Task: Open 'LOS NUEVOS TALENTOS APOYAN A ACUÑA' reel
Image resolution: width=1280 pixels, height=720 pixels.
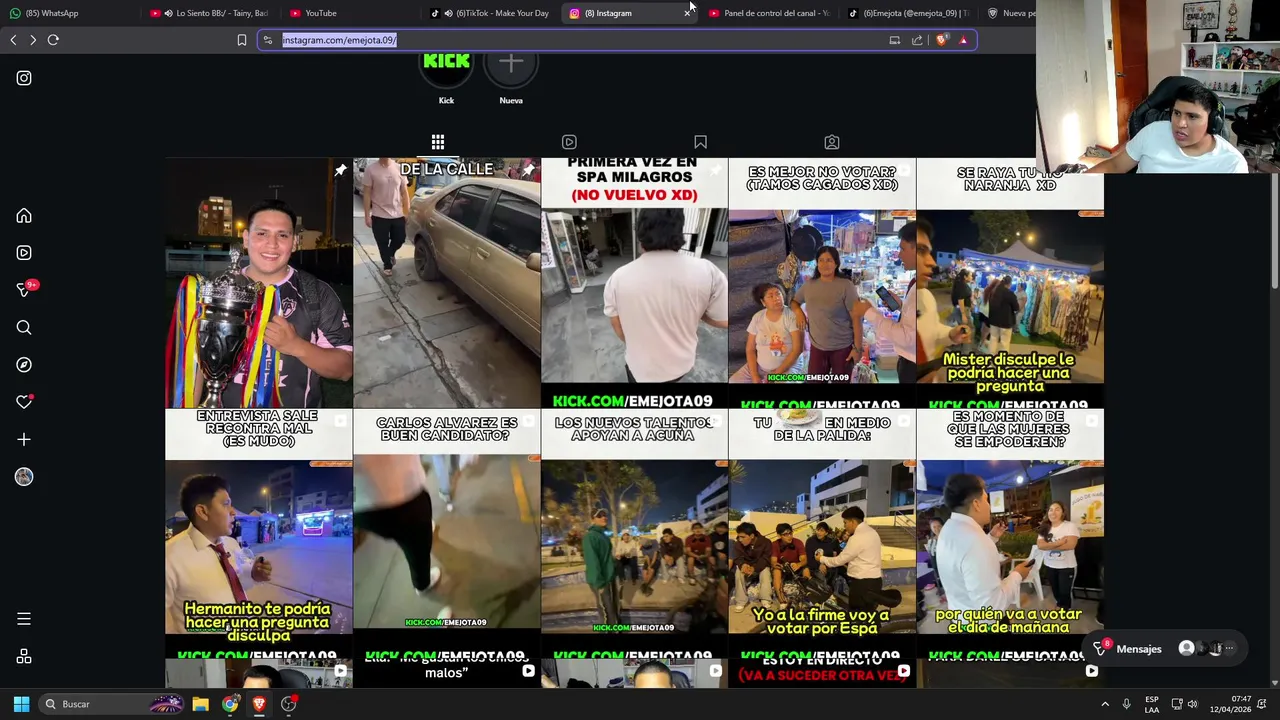Action: [x=635, y=534]
